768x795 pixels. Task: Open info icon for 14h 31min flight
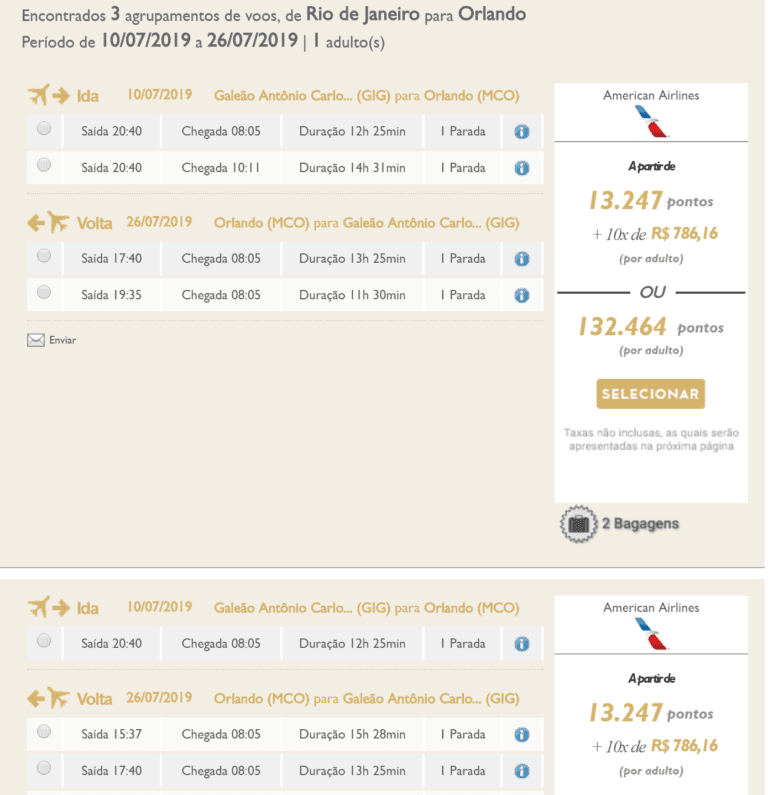click(521, 168)
